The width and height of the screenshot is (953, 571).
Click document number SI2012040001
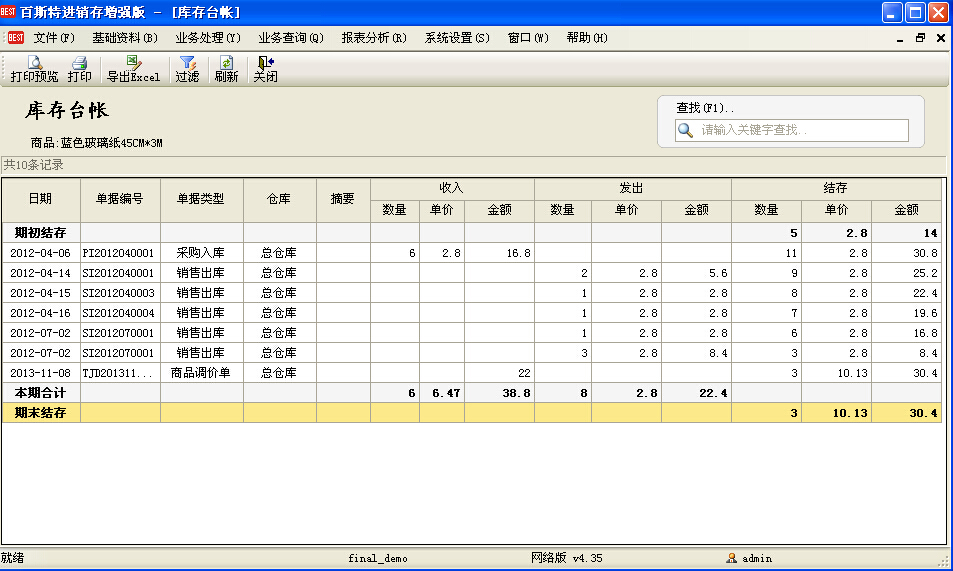tap(119, 273)
